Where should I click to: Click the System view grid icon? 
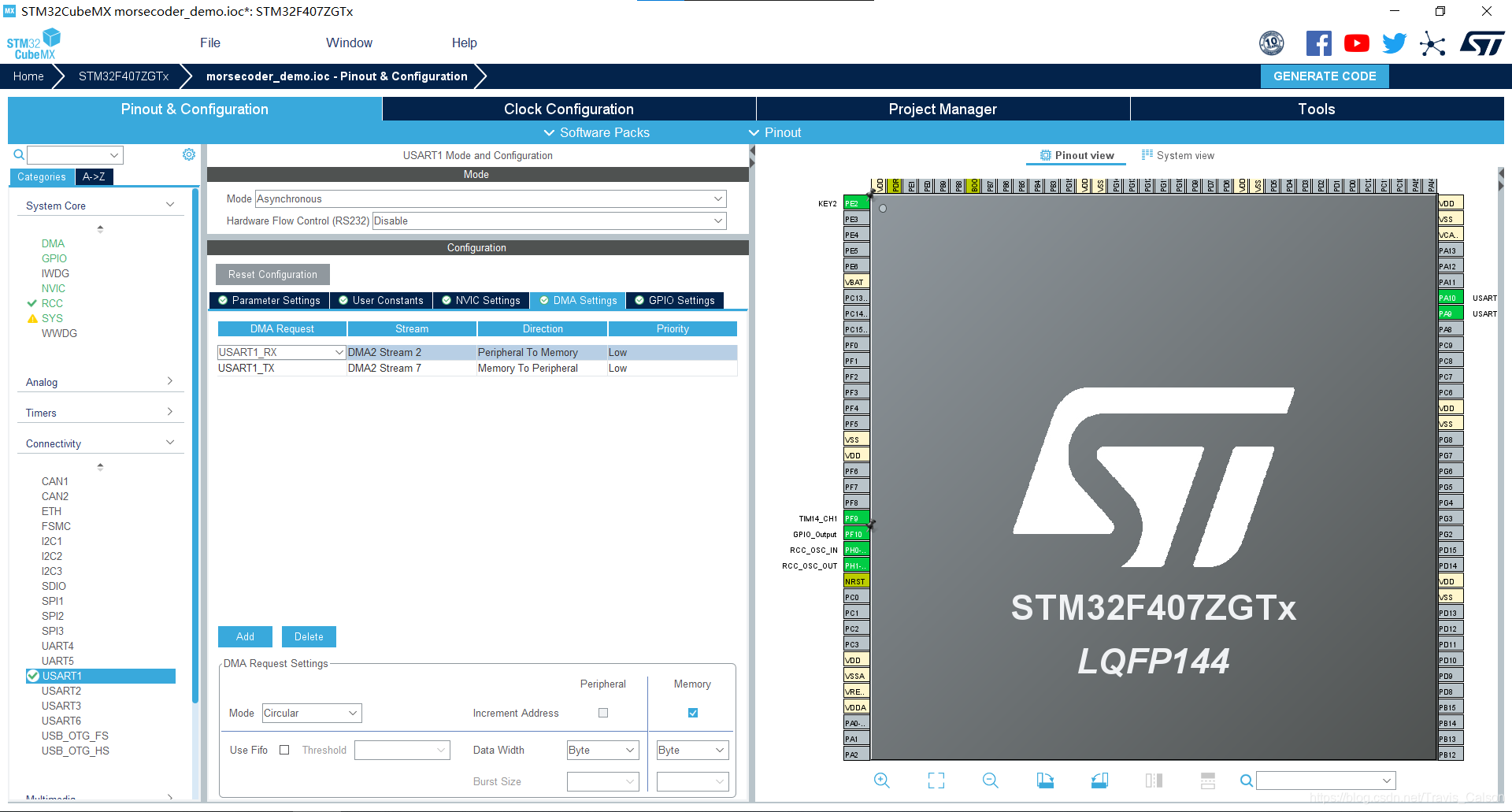click(x=1147, y=155)
